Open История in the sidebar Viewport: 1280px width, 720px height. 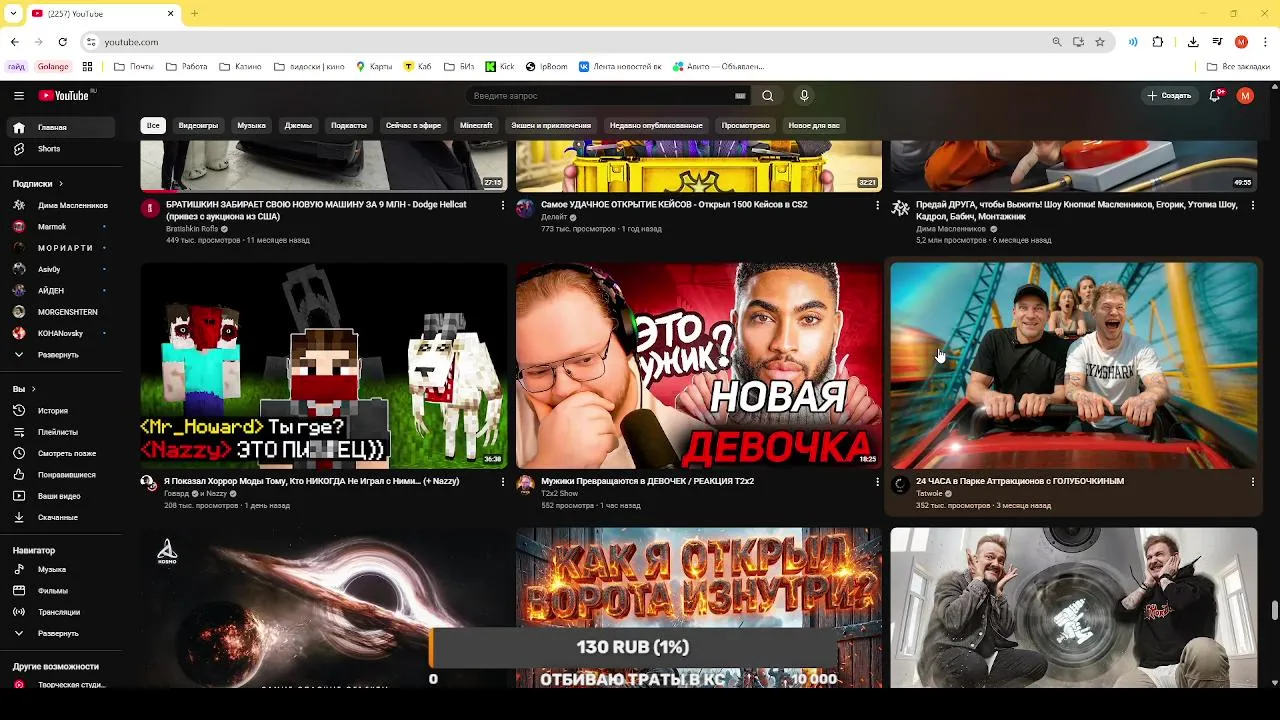point(62,411)
